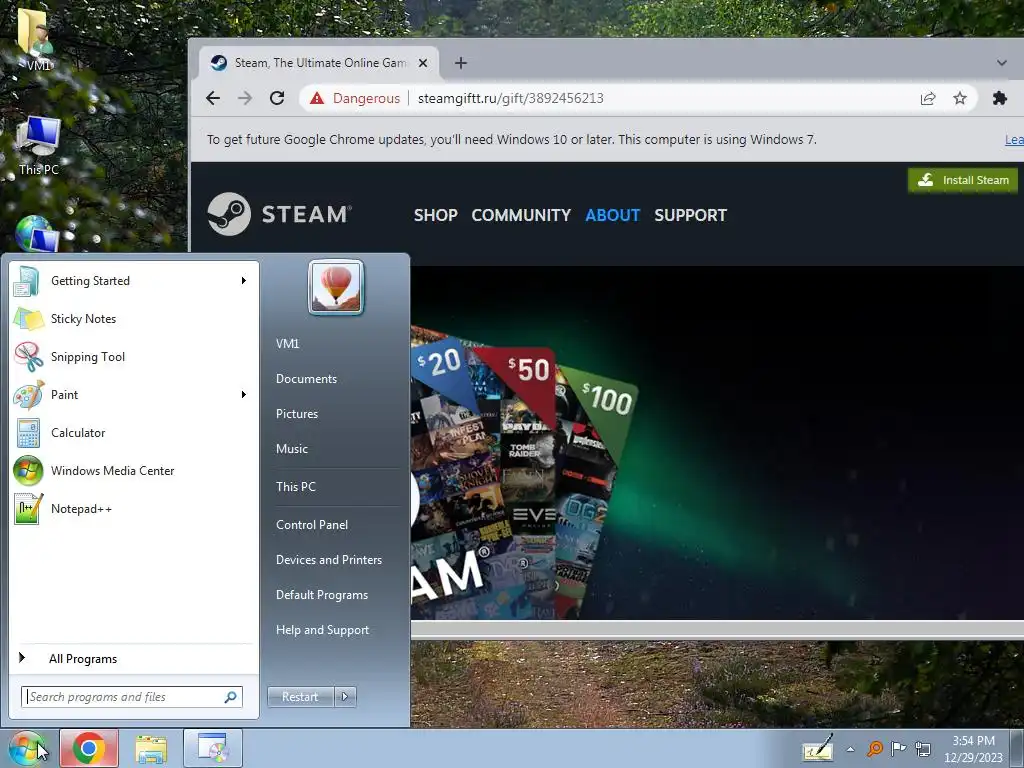Screen dimensions: 1024x768
Task: Open Pictures library link
Action: coord(297,414)
